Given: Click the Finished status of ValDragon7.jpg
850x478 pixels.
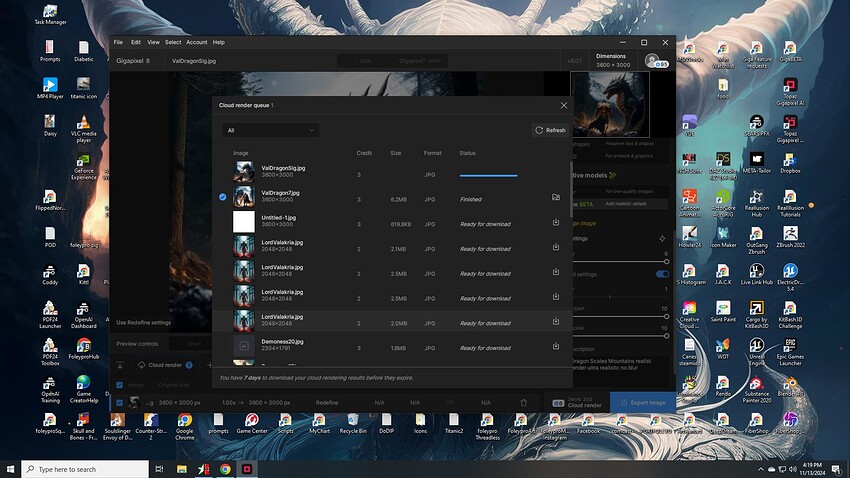Looking at the screenshot, I should (471, 199).
